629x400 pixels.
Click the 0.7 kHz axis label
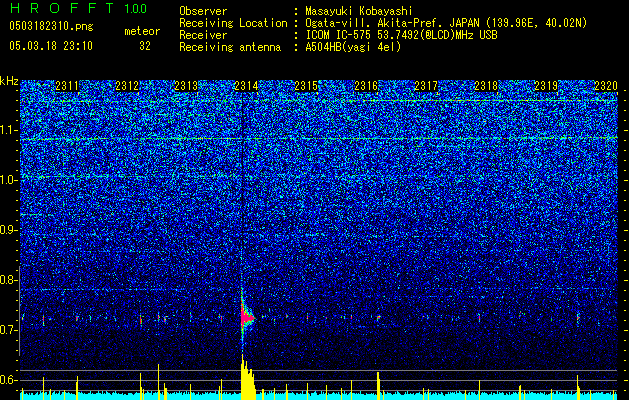9,330
